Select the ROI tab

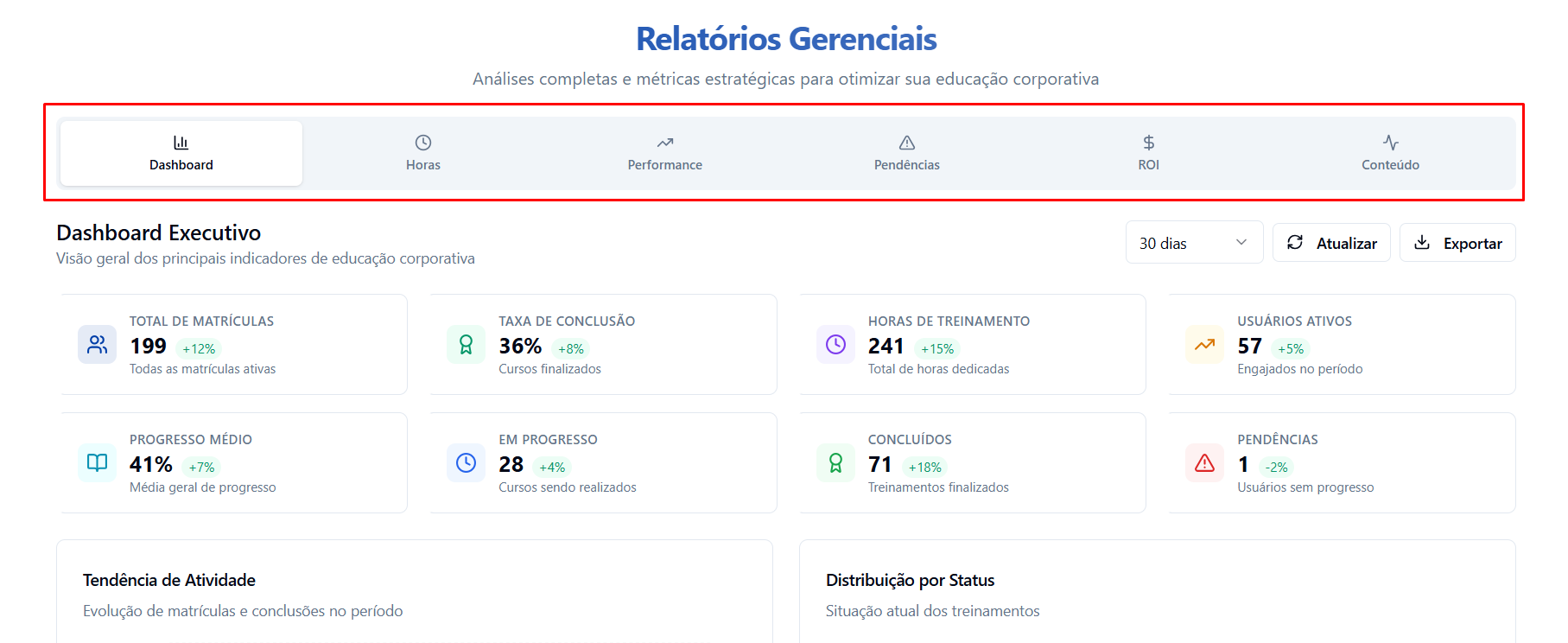(x=1148, y=154)
